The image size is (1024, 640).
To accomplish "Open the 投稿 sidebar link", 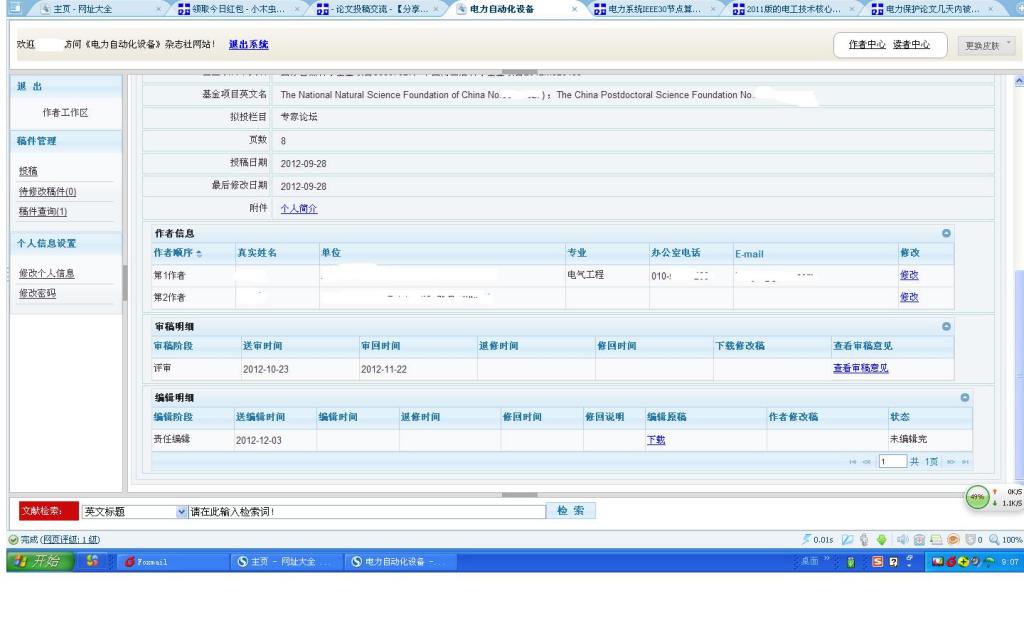I will 28,171.
